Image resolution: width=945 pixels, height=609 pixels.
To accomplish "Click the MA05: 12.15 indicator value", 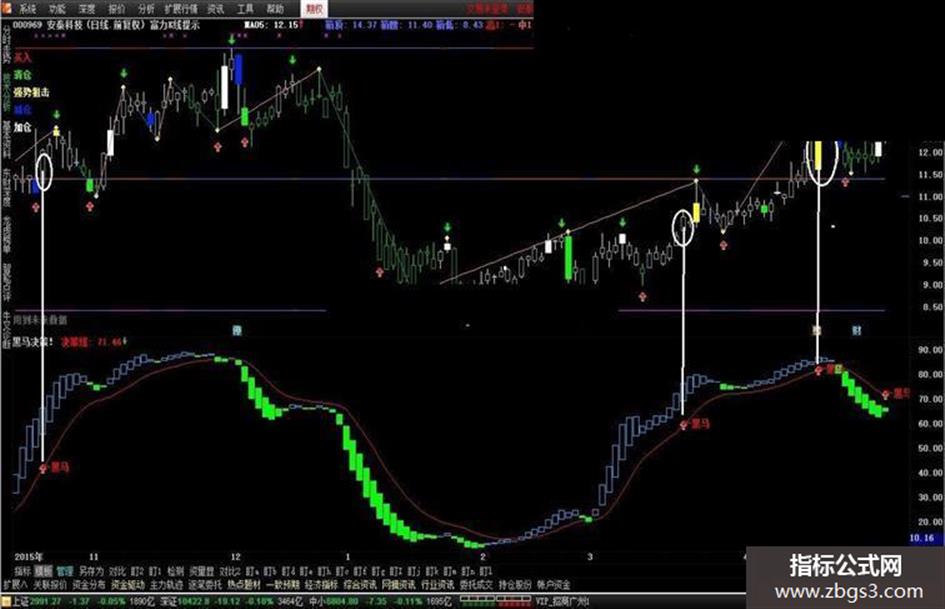I will [x=272, y=25].
